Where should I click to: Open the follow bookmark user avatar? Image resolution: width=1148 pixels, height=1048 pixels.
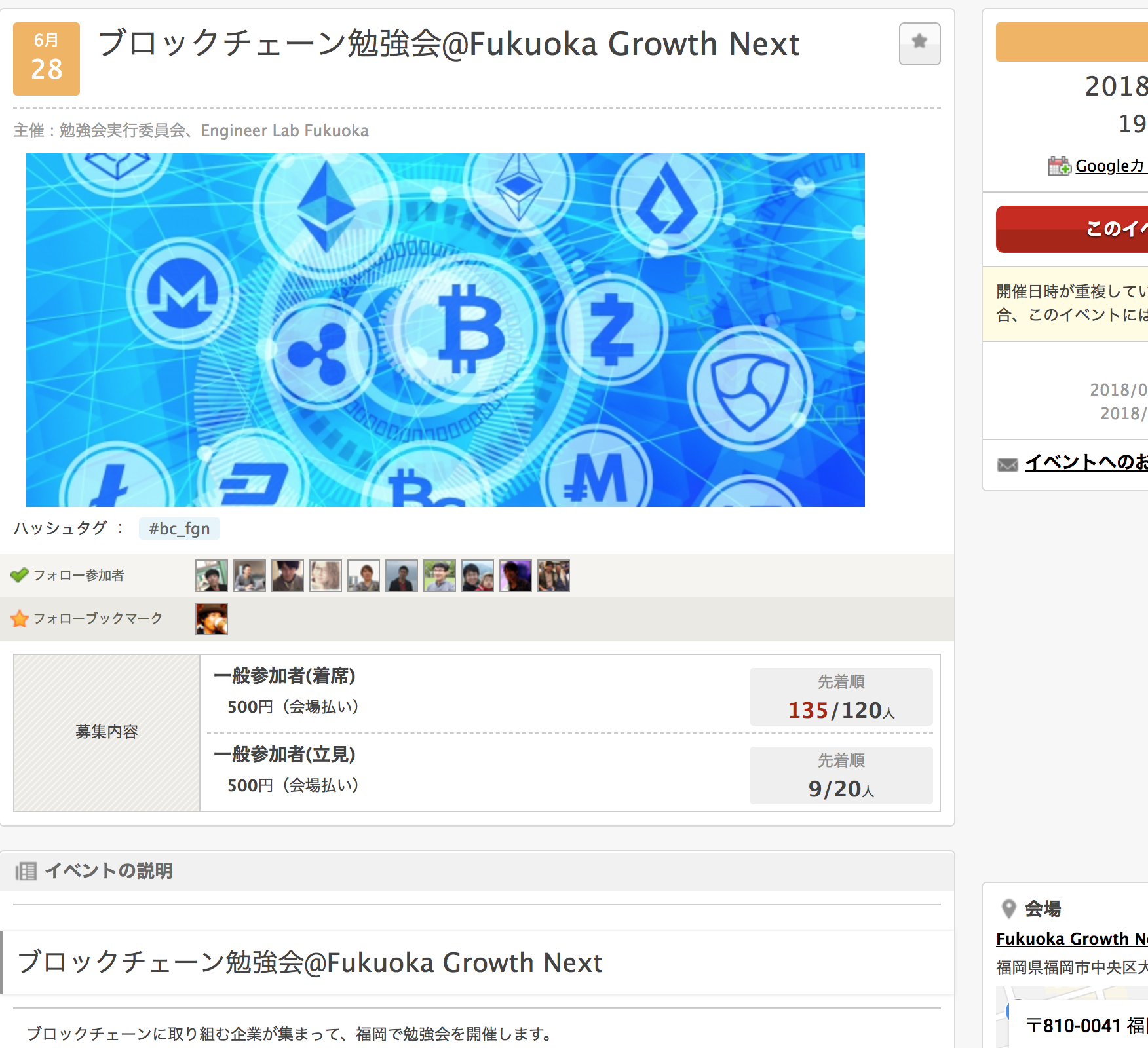click(212, 619)
